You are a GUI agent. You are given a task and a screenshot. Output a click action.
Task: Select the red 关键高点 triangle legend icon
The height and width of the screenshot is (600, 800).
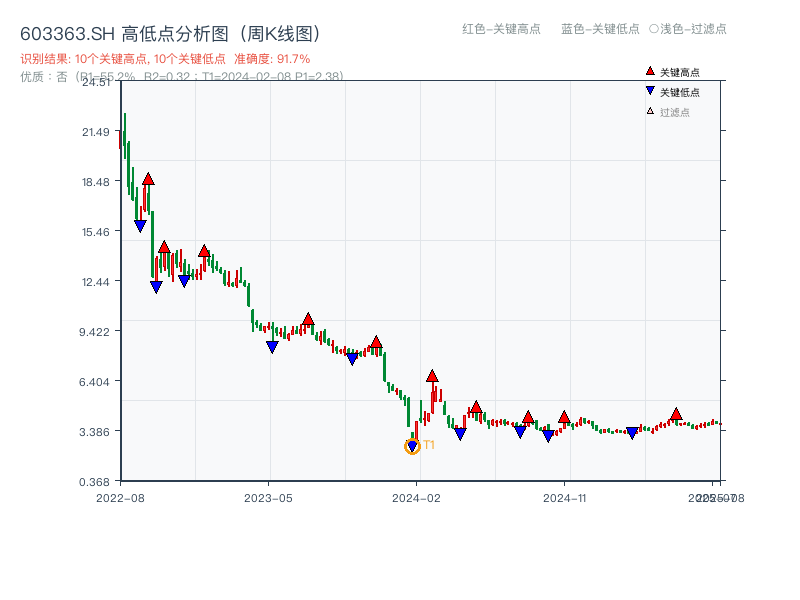coord(648,71)
